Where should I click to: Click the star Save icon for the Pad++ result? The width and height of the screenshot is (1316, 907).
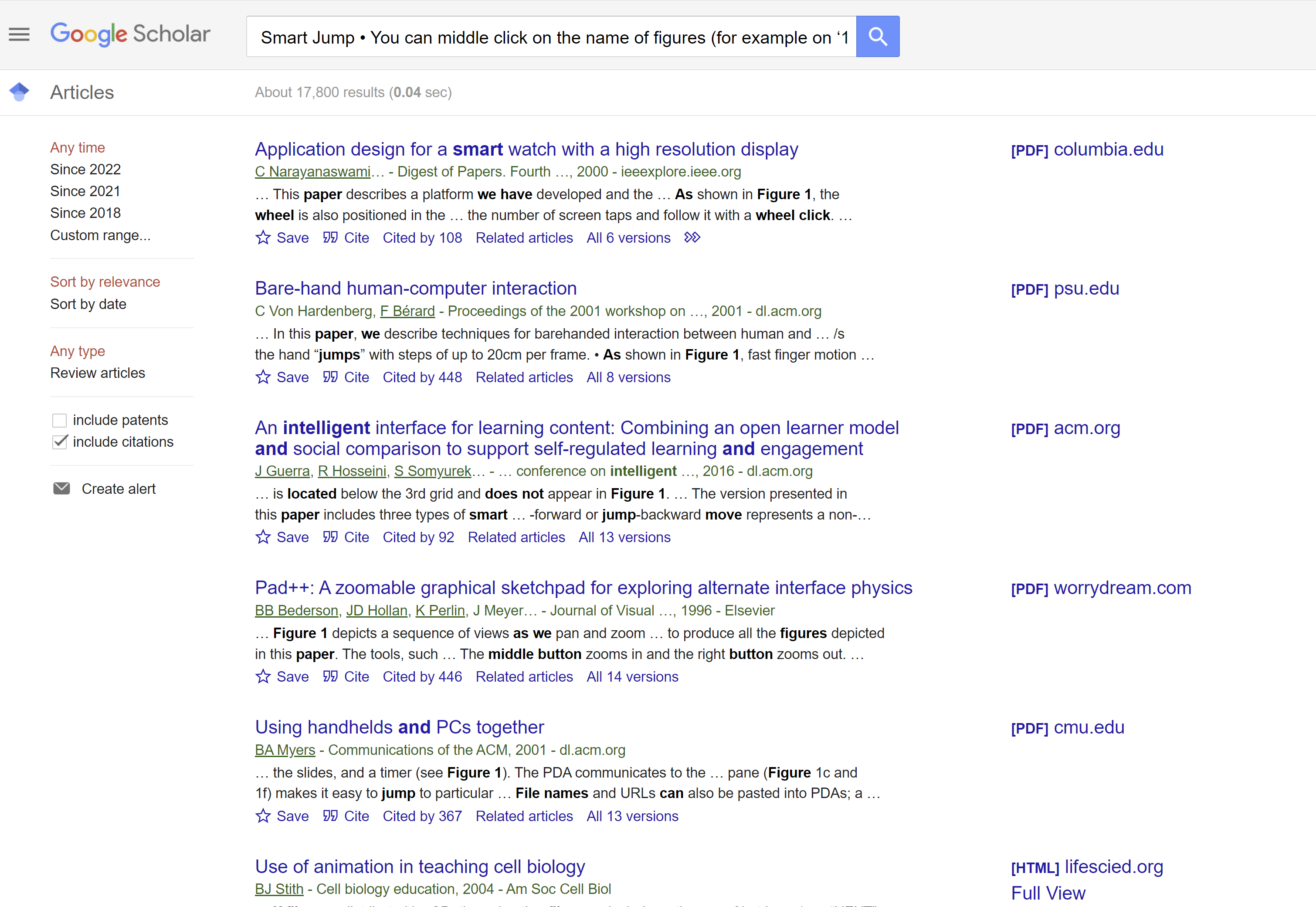point(263,676)
